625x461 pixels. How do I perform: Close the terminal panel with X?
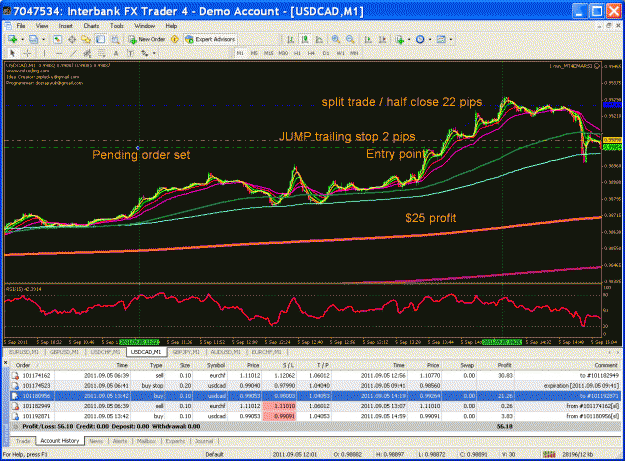6,362
